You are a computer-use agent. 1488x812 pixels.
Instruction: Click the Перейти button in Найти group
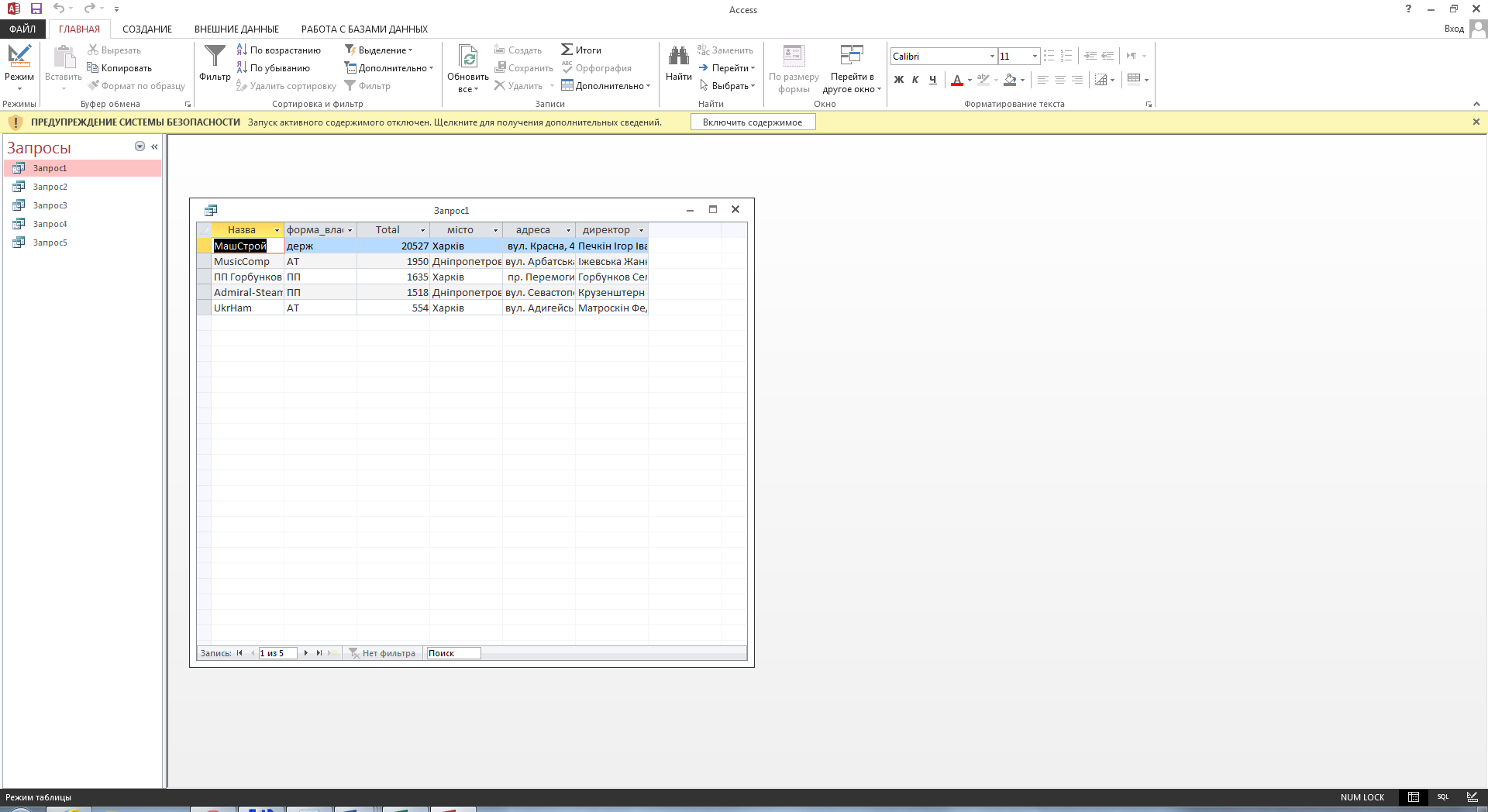[x=727, y=67]
